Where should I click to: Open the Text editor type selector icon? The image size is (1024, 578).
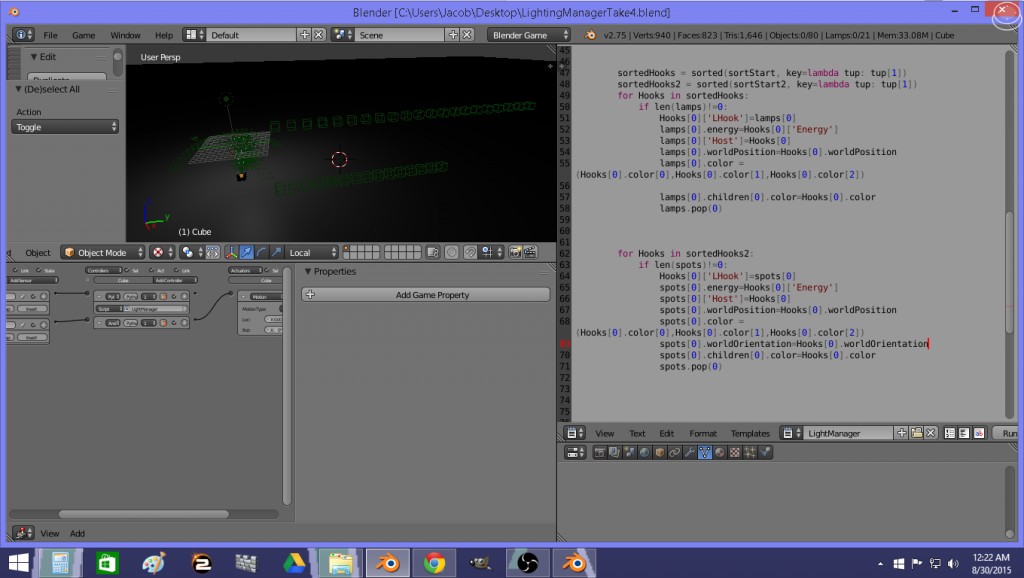tap(571, 433)
